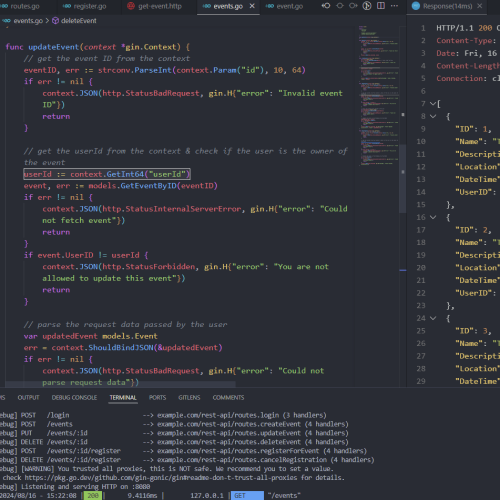Click line number 13 in response gutter
Screen dimensions: 500x500
(x=421, y=180)
